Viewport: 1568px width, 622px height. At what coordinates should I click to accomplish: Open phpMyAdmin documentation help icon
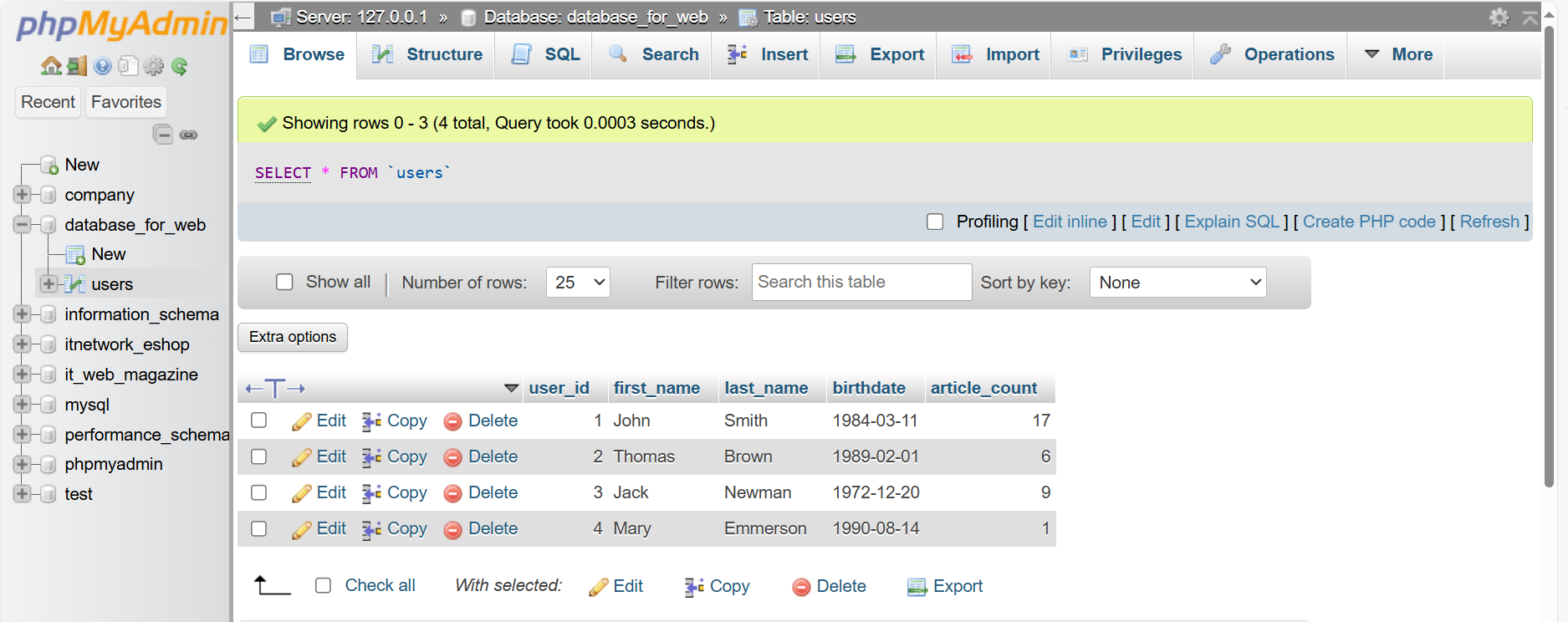point(103,66)
